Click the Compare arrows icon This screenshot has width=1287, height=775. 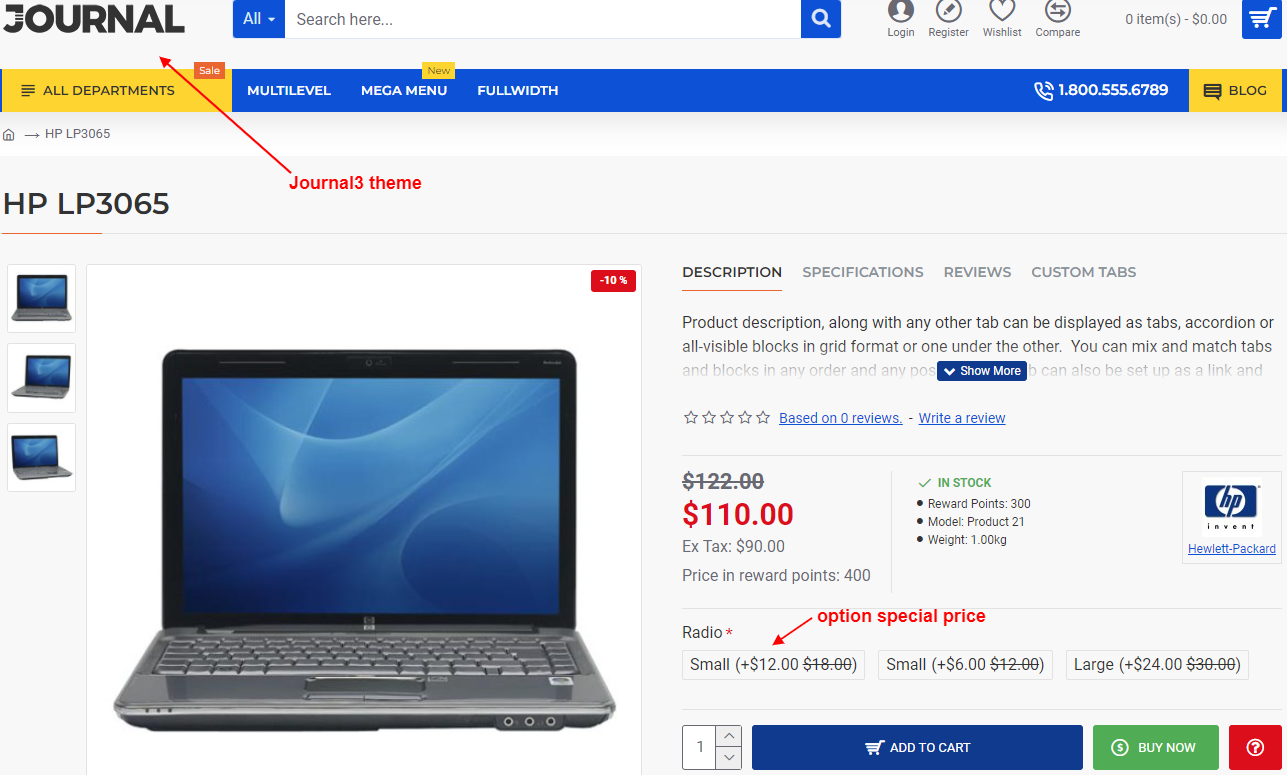1057,11
